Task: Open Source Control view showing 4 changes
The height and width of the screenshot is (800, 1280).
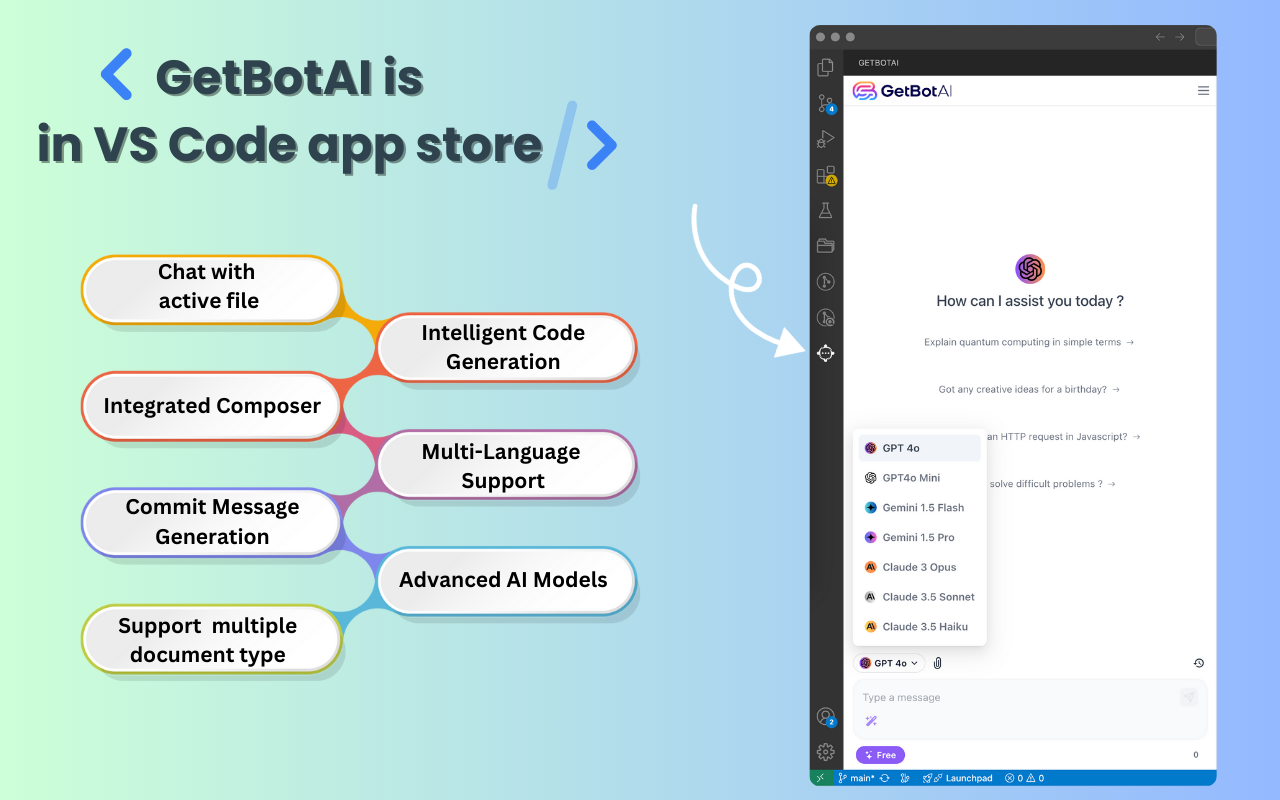Action: 823,103
